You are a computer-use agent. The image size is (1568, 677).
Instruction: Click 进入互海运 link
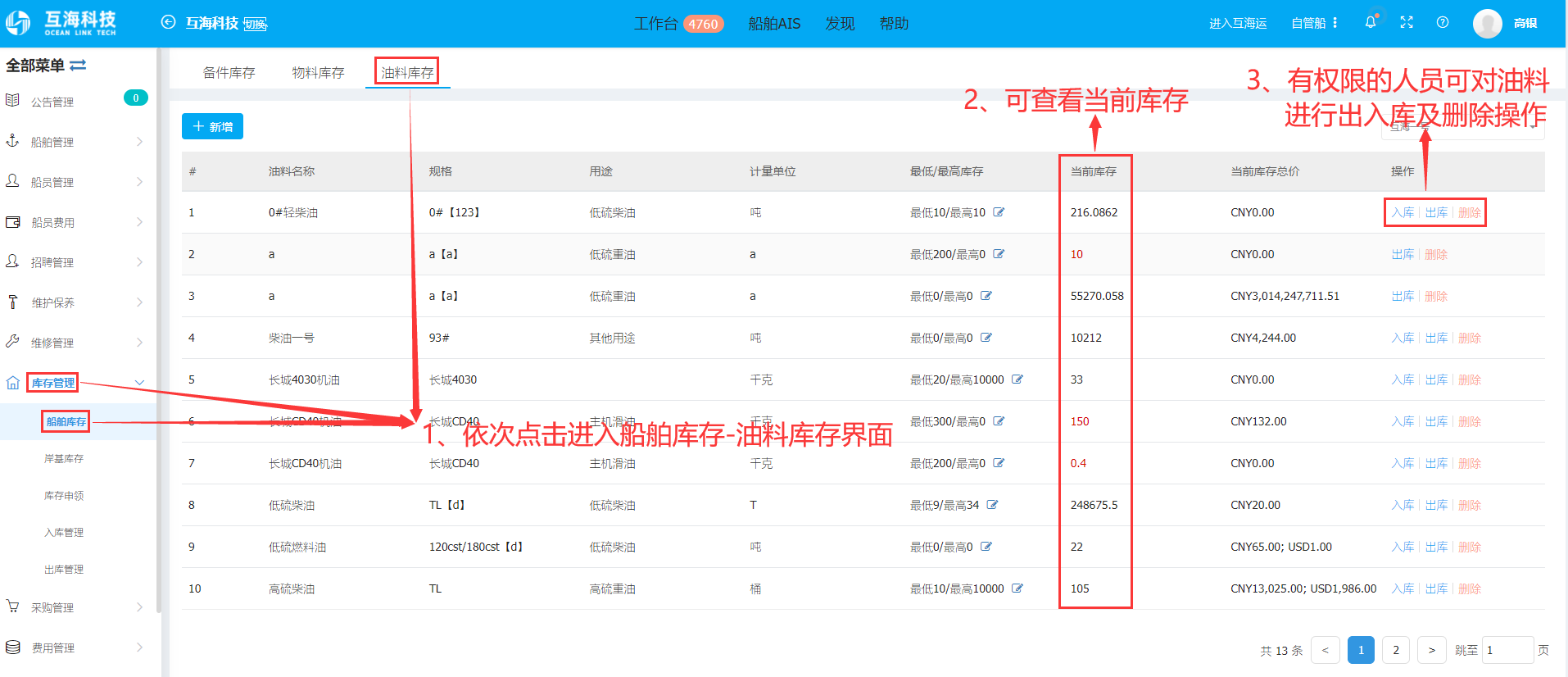click(1238, 23)
